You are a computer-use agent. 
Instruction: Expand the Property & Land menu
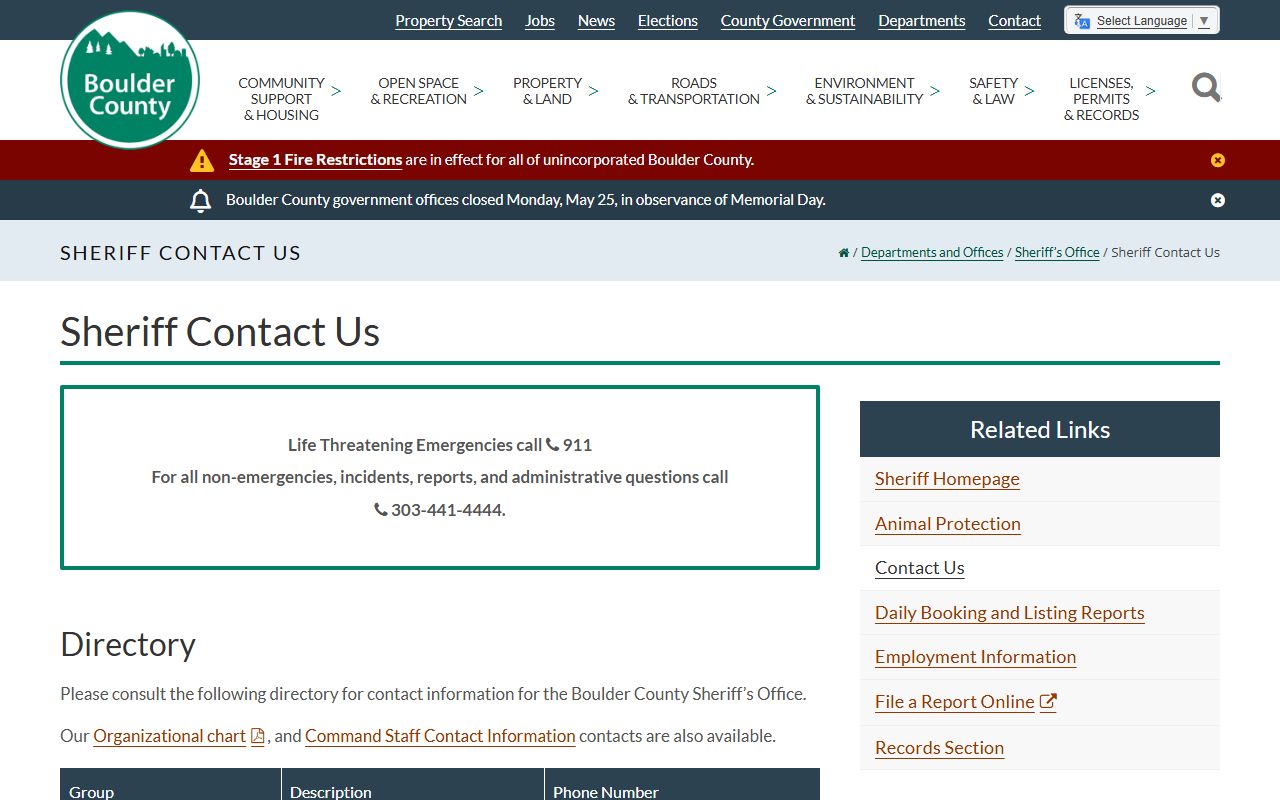554,91
